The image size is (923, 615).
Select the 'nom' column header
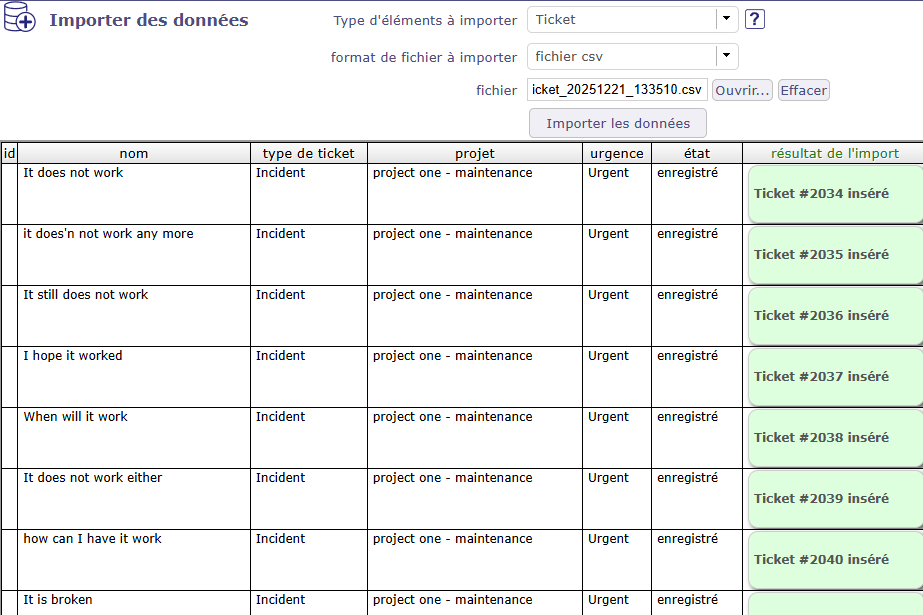click(x=134, y=153)
